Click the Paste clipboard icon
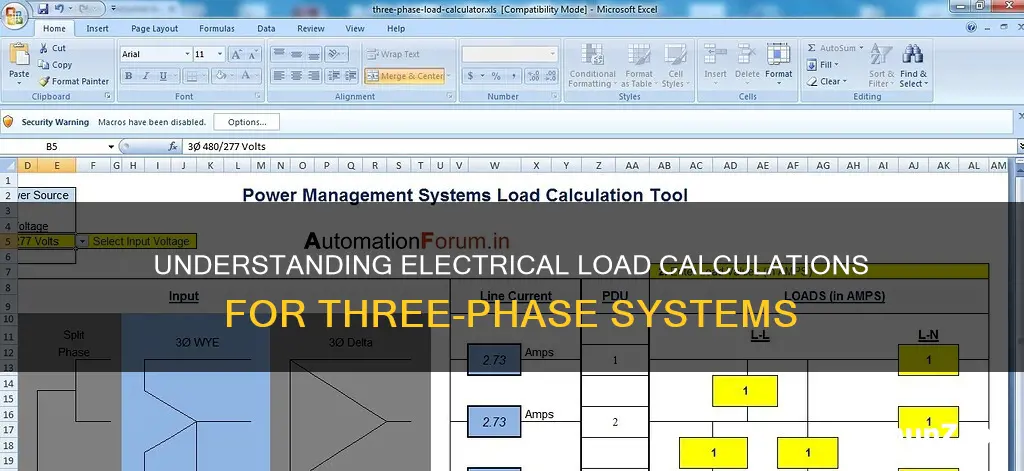This screenshot has width=1024, height=471. (x=19, y=54)
